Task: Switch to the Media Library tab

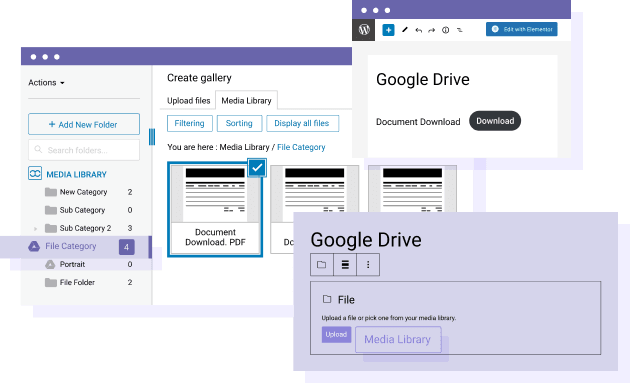Action: pos(246,100)
